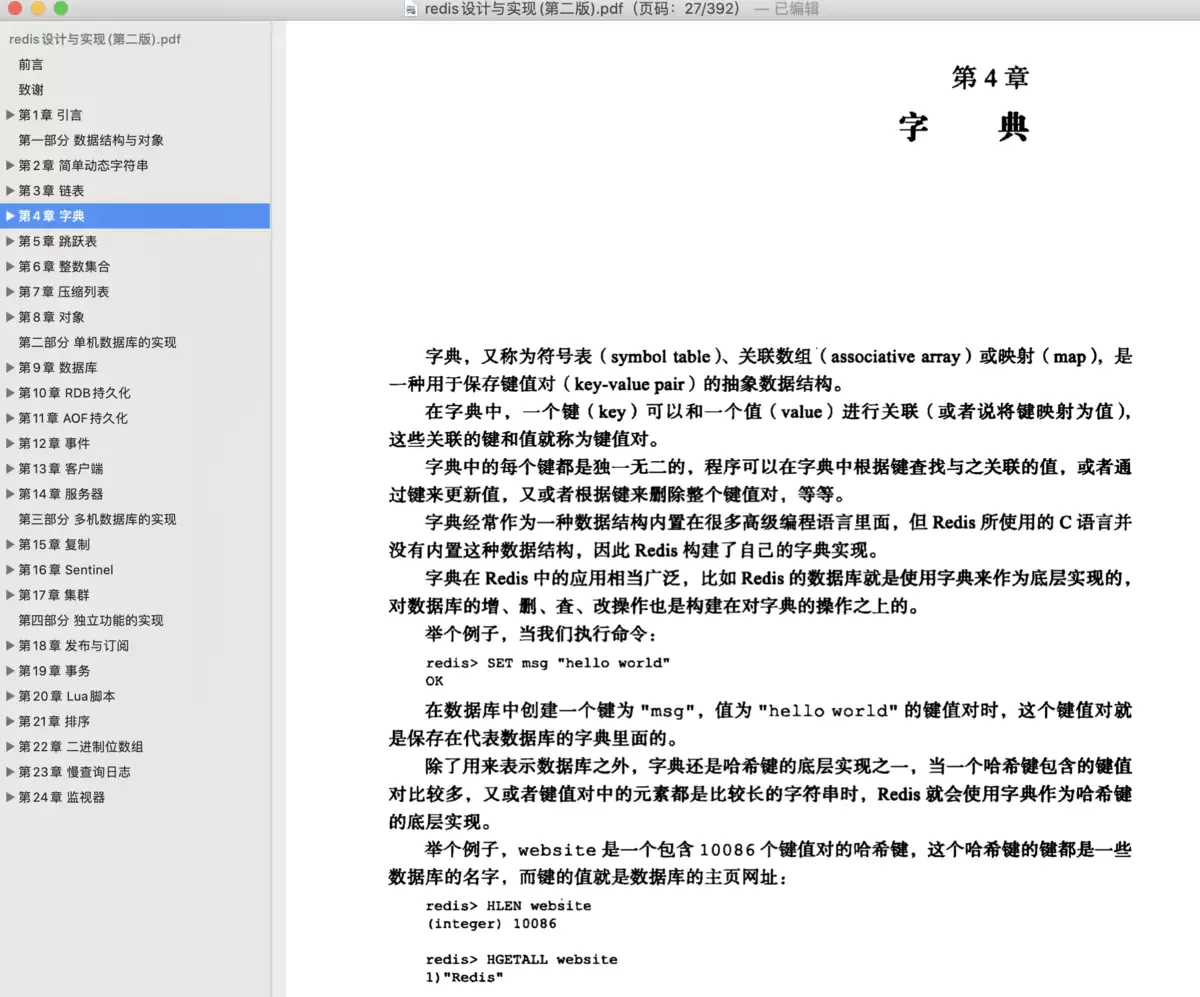Select the 第12章 事件 chapter label
The image size is (1200, 997).
[54, 443]
